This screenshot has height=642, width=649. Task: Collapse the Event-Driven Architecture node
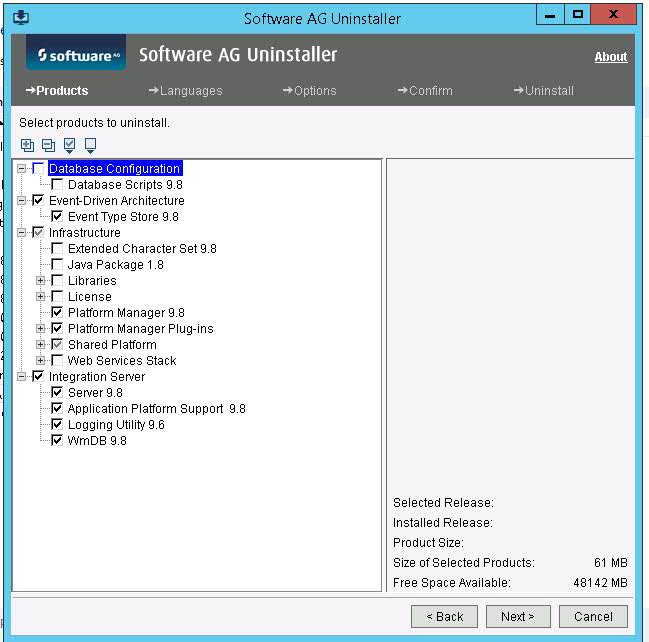click(22, 201)
